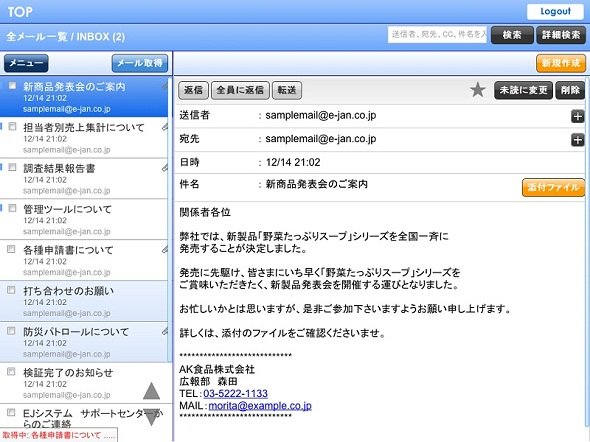This screenshot has height=442, width=590.
Task: Open the morita@example.co.jp mail link
Action: (260, 406)
